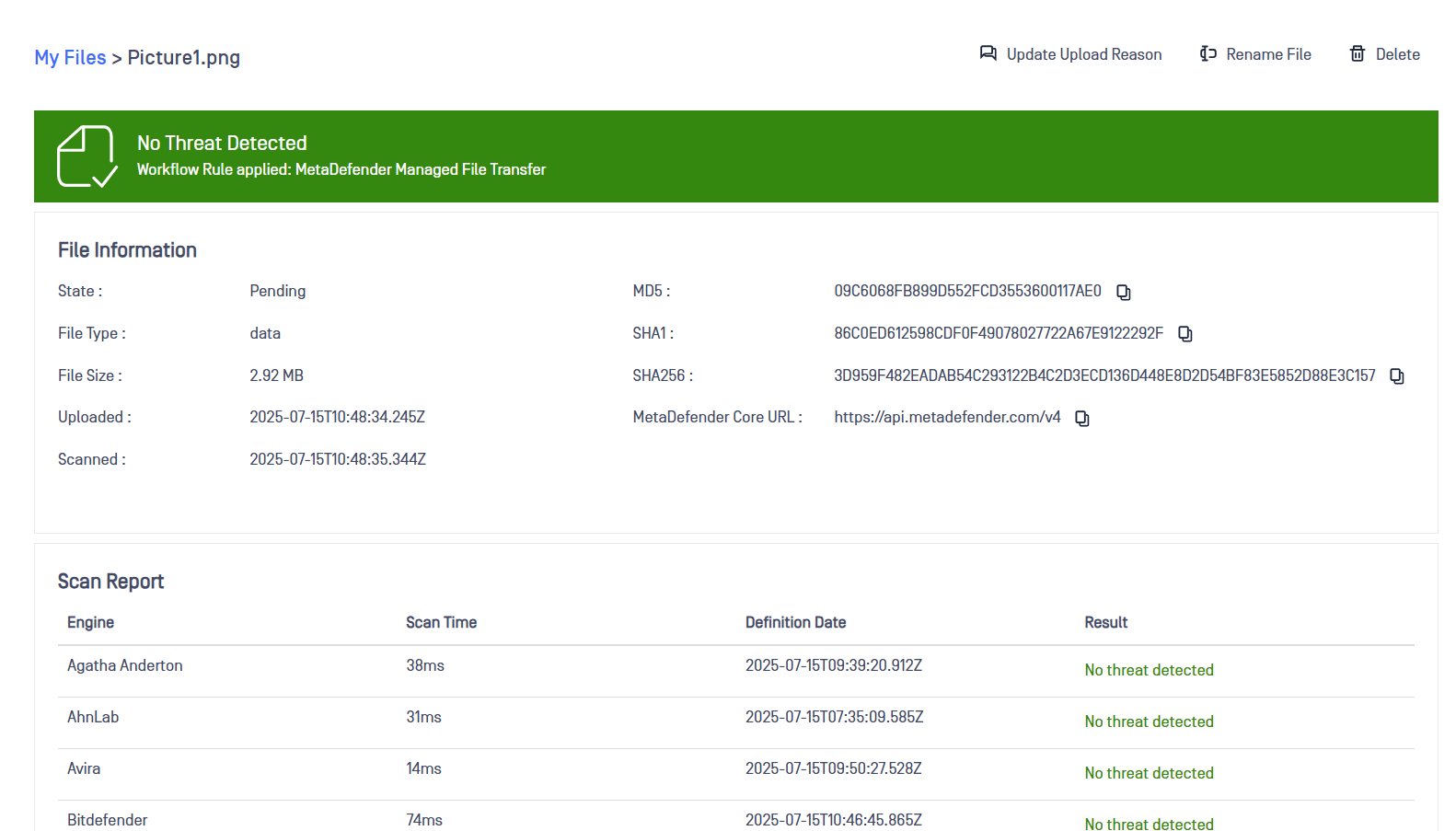Click the Uploaded timestamp 2025-07-15T10:48:34.245Z
The height and width of the screenshot is (831, 1456).
[337, 417]
